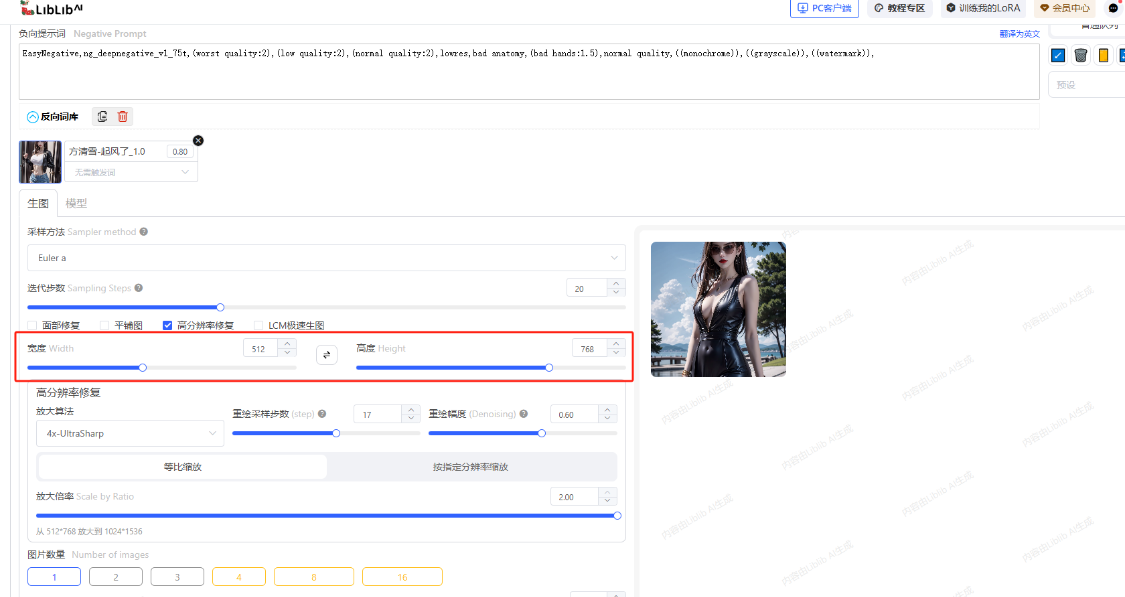Collapse the 反向词库 section chevron
Screen dimensions: 1125x597
point(32,117)
